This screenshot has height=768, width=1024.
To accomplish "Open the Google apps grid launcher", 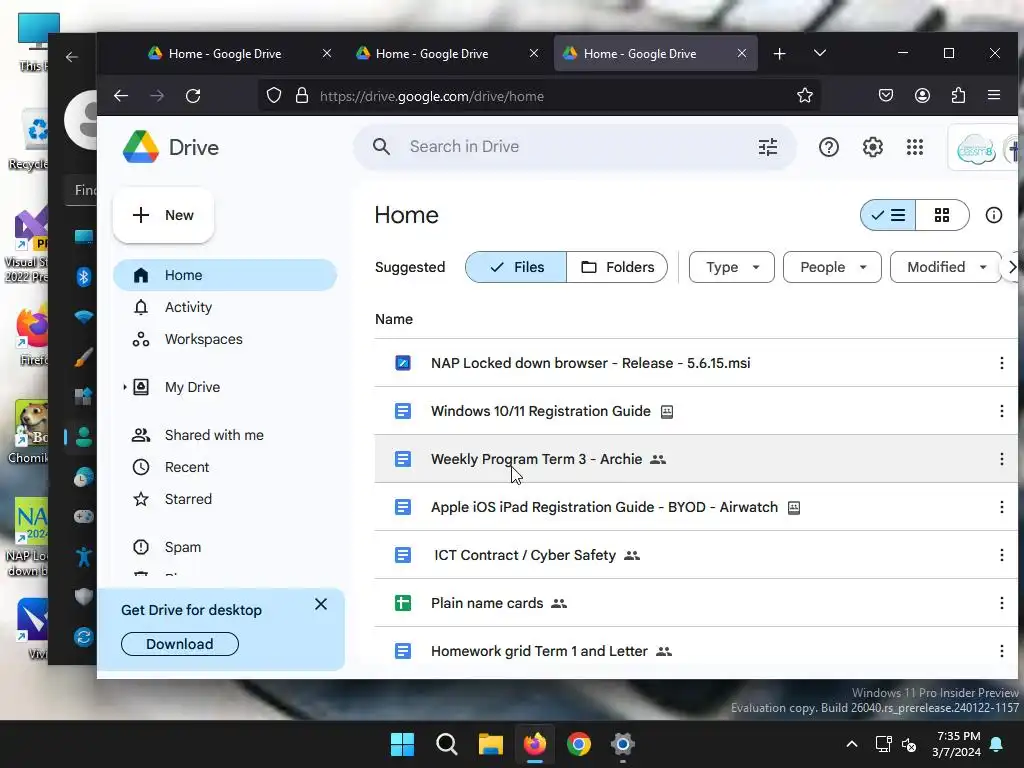I will click(x=915, y=147).
